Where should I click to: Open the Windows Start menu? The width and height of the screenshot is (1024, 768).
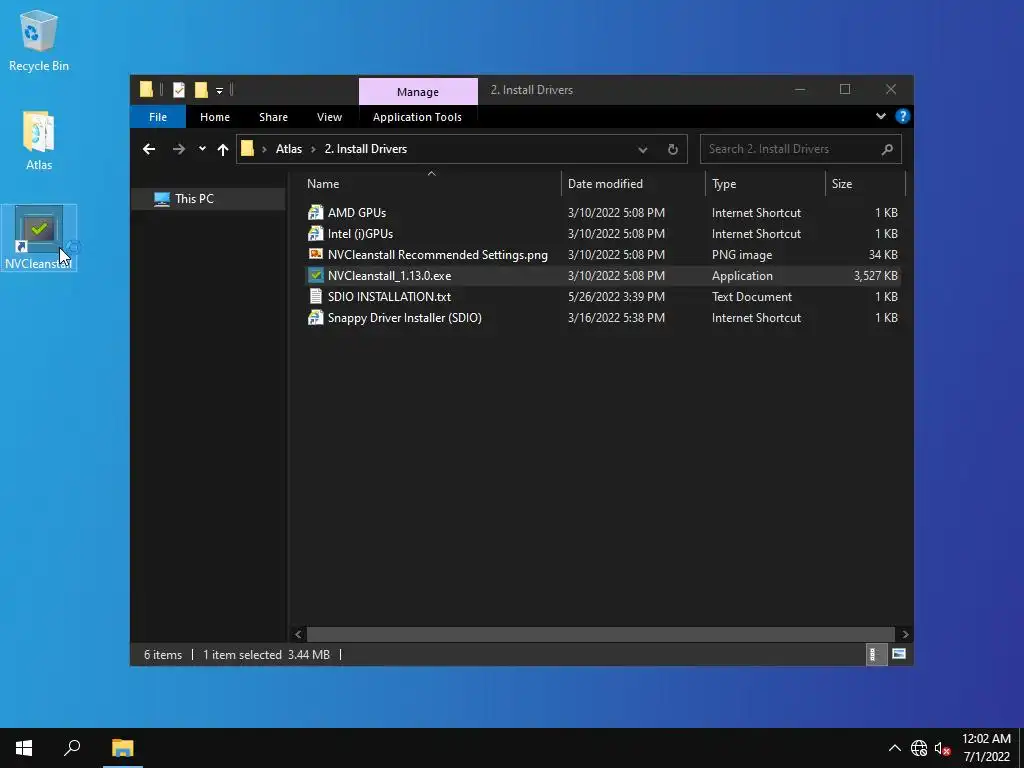click(x=24, y=748)
